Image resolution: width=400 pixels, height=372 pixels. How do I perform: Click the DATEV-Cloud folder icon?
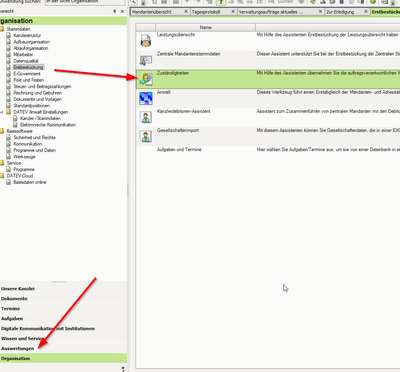[x=2, y=176]
